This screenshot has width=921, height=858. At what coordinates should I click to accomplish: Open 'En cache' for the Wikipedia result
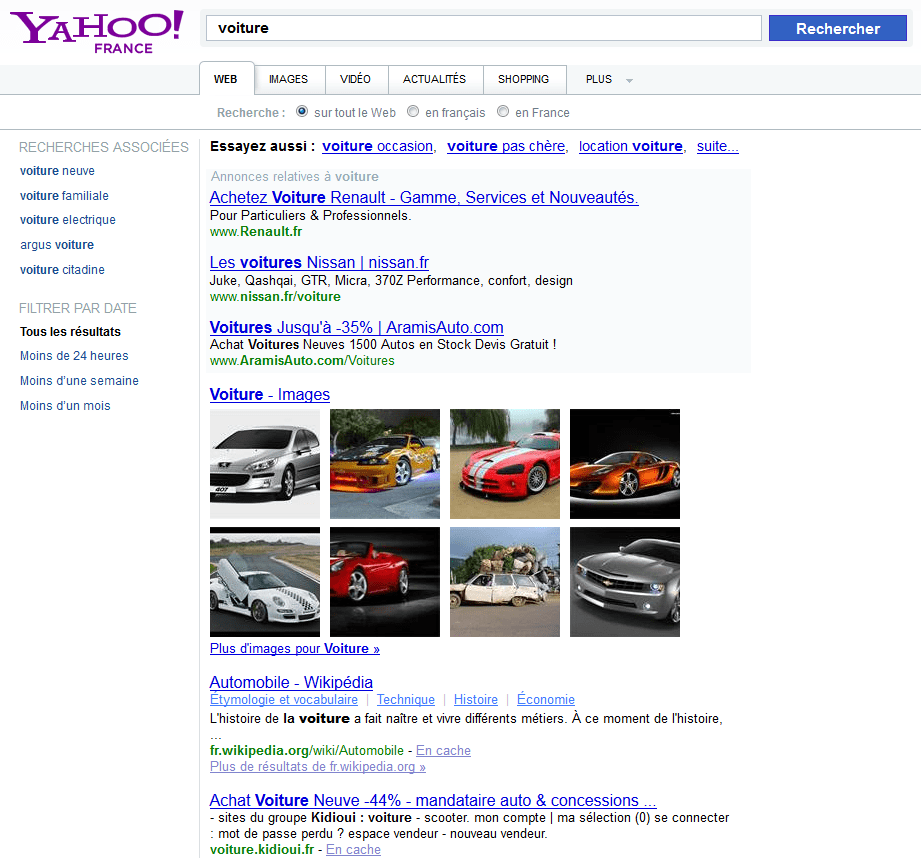click(x=443, y=751)
